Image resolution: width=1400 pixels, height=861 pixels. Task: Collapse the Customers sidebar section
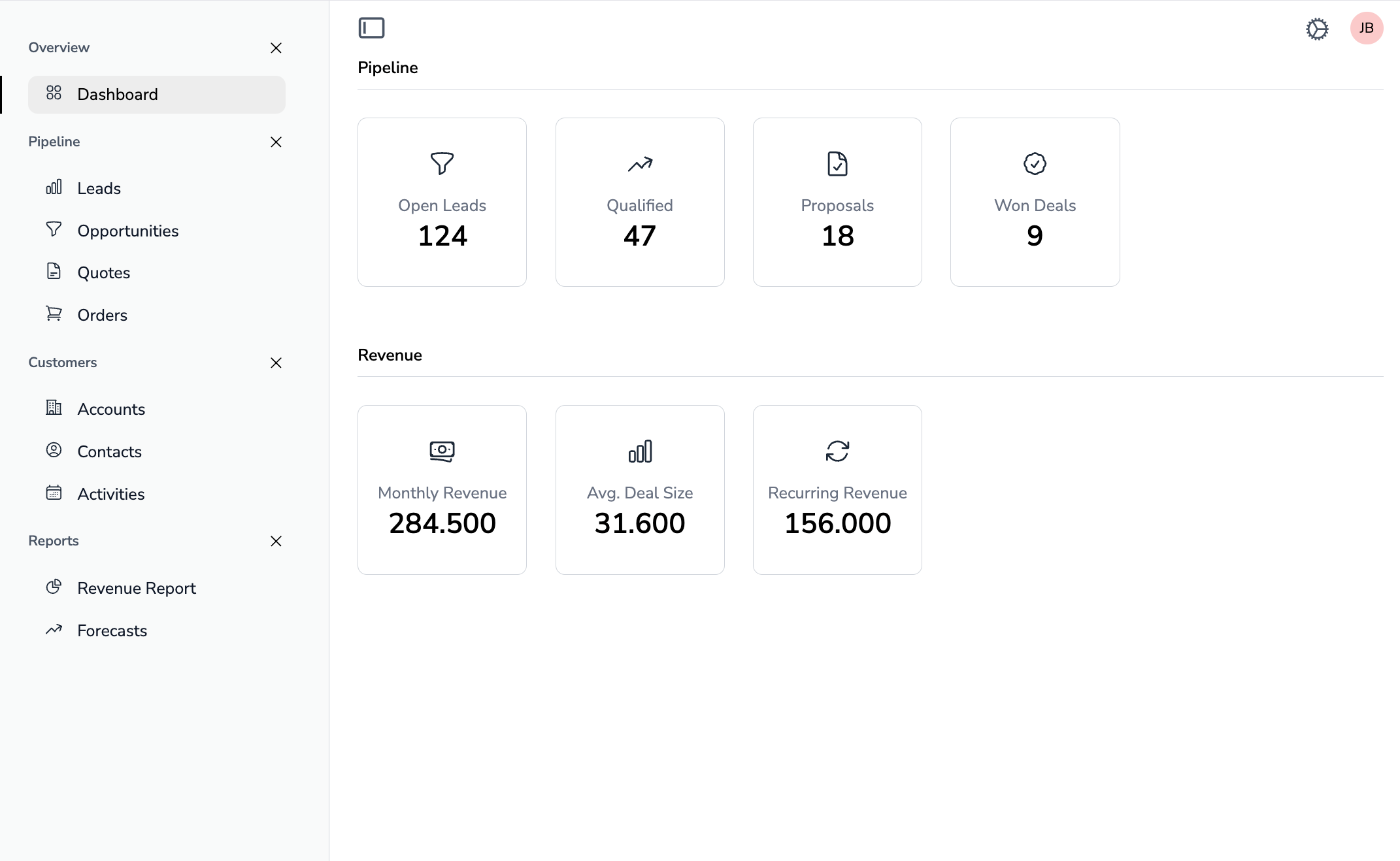(276, 363)
